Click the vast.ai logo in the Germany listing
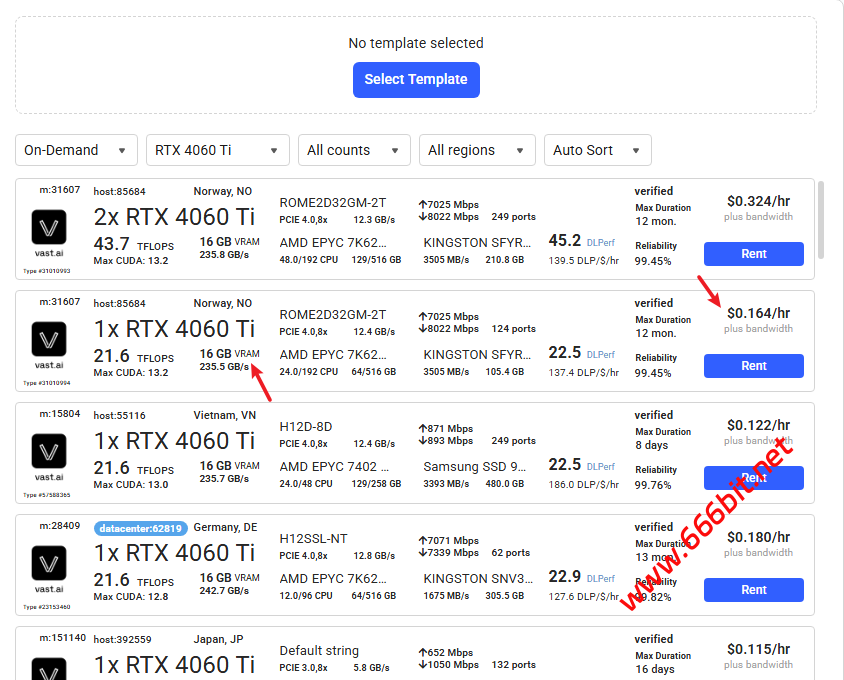The height and width of the screenshot is (680, 844). click(49, 563)
